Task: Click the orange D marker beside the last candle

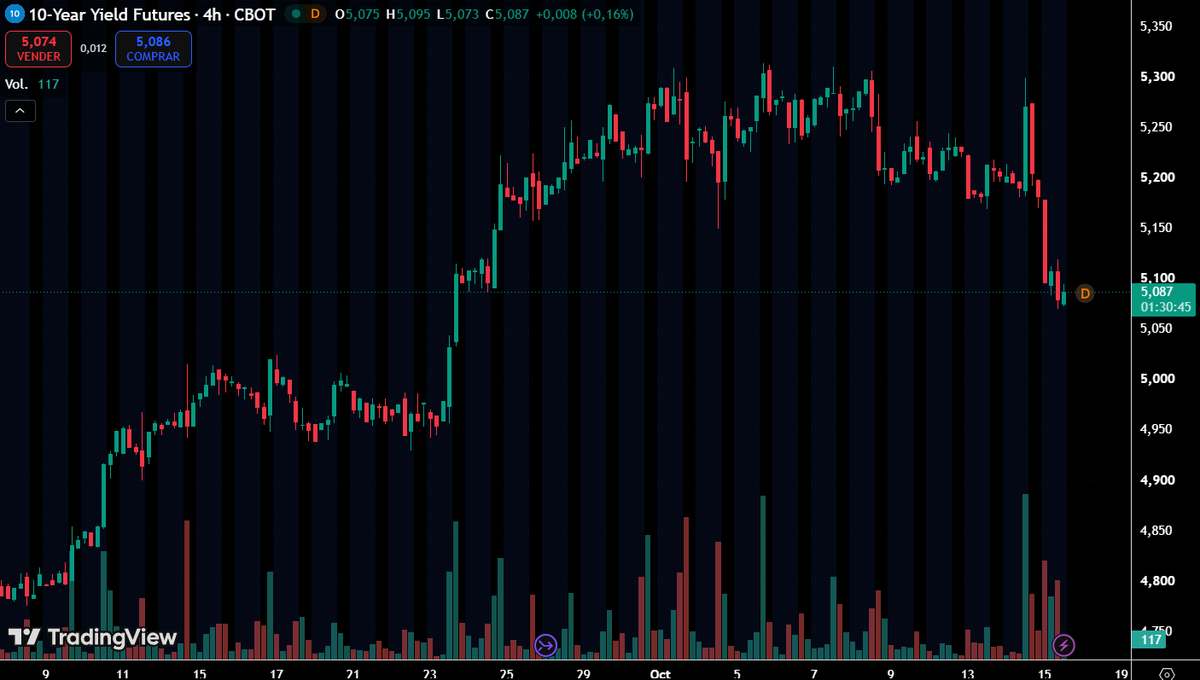Action: 1085,293
